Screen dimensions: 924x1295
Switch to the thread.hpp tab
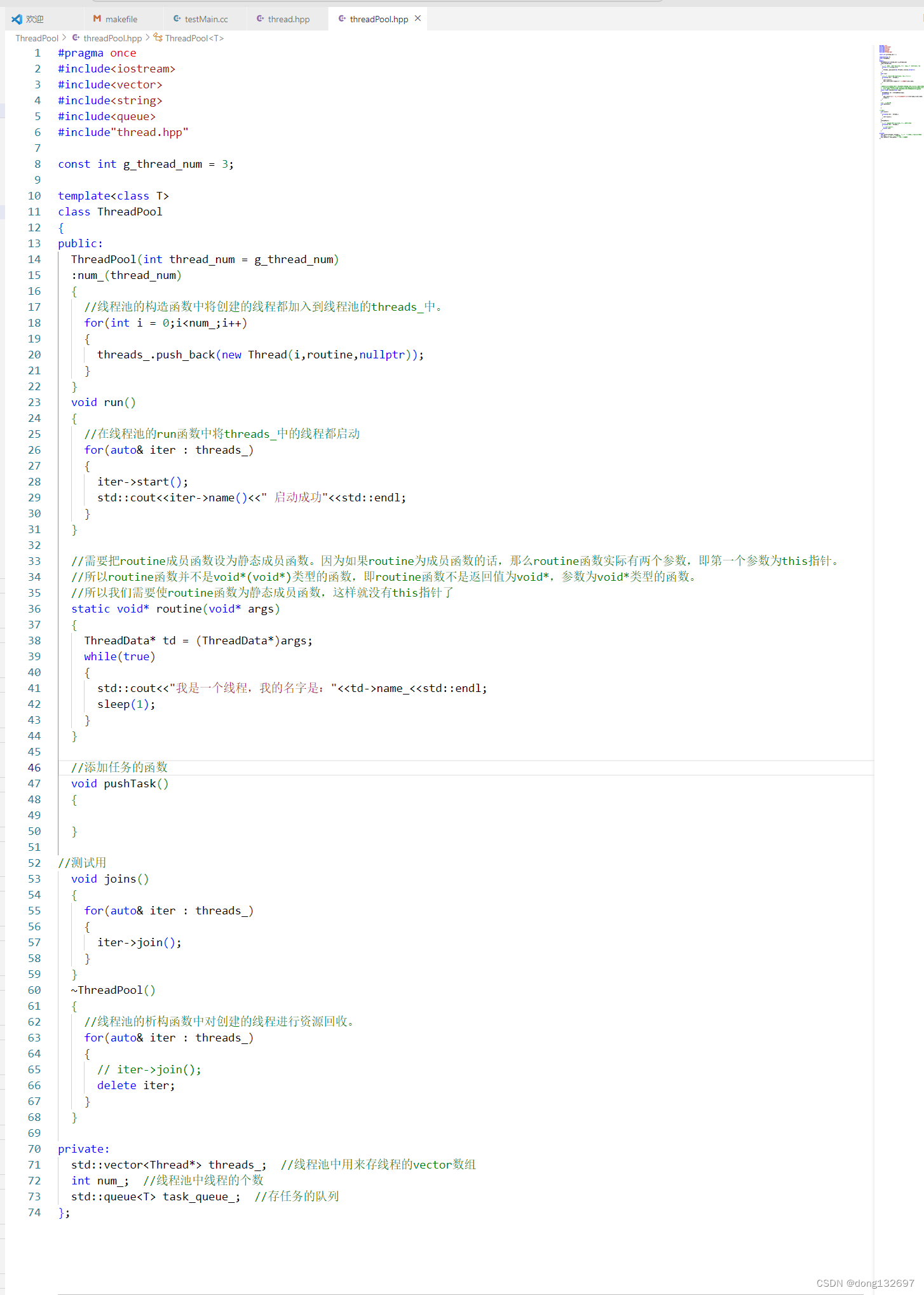[289, 19]
